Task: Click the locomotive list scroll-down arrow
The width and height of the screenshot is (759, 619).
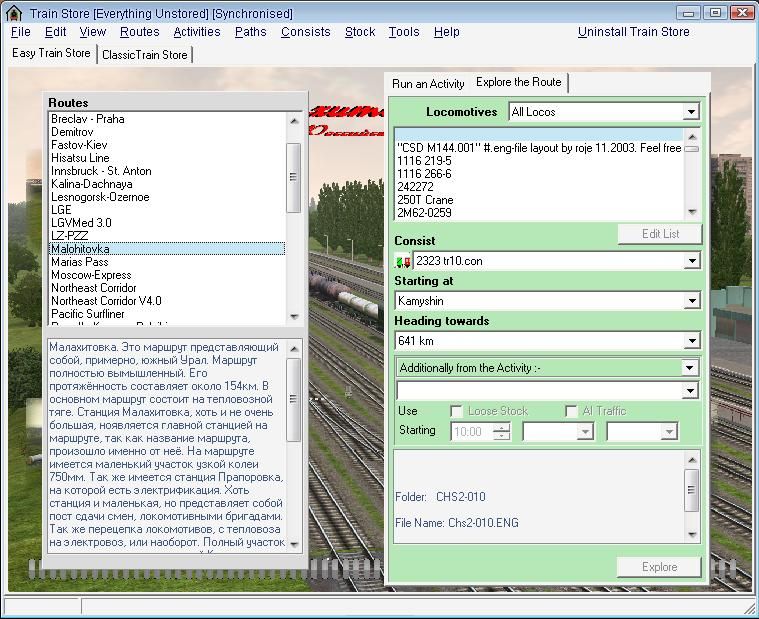Action: (x=691, y=212)
